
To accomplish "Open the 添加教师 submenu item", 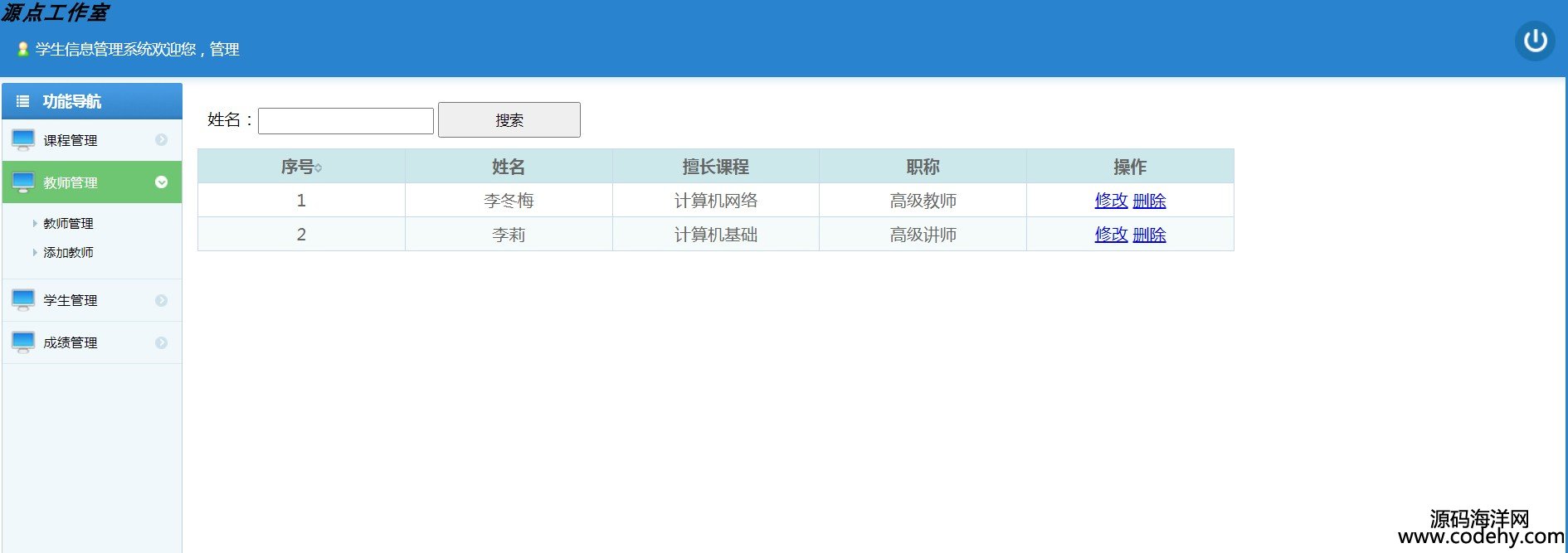I will pyautogui.click(x=68, y=253).
